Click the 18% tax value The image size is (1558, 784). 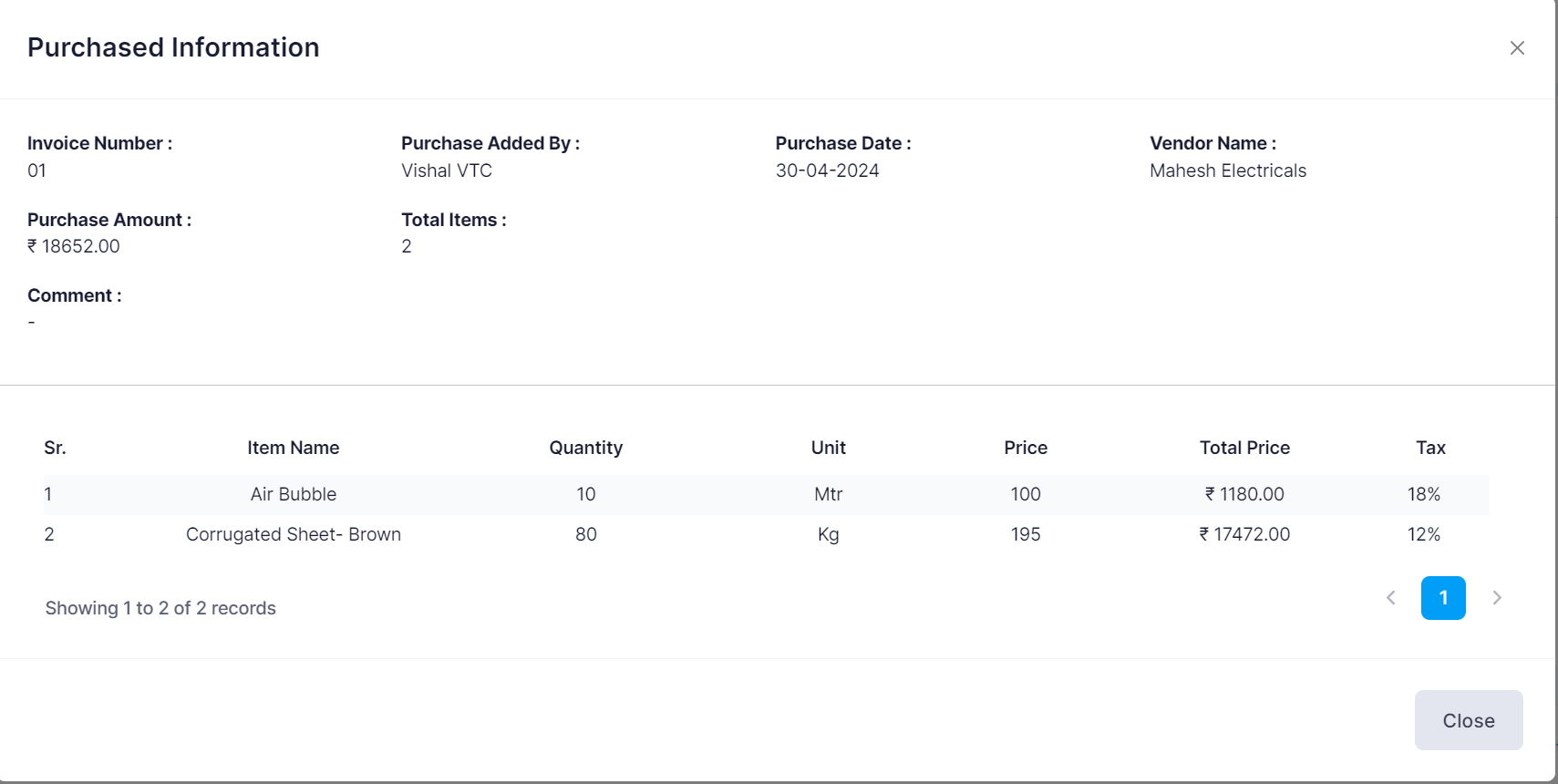pyautogui.click(x=1423, y=494)
